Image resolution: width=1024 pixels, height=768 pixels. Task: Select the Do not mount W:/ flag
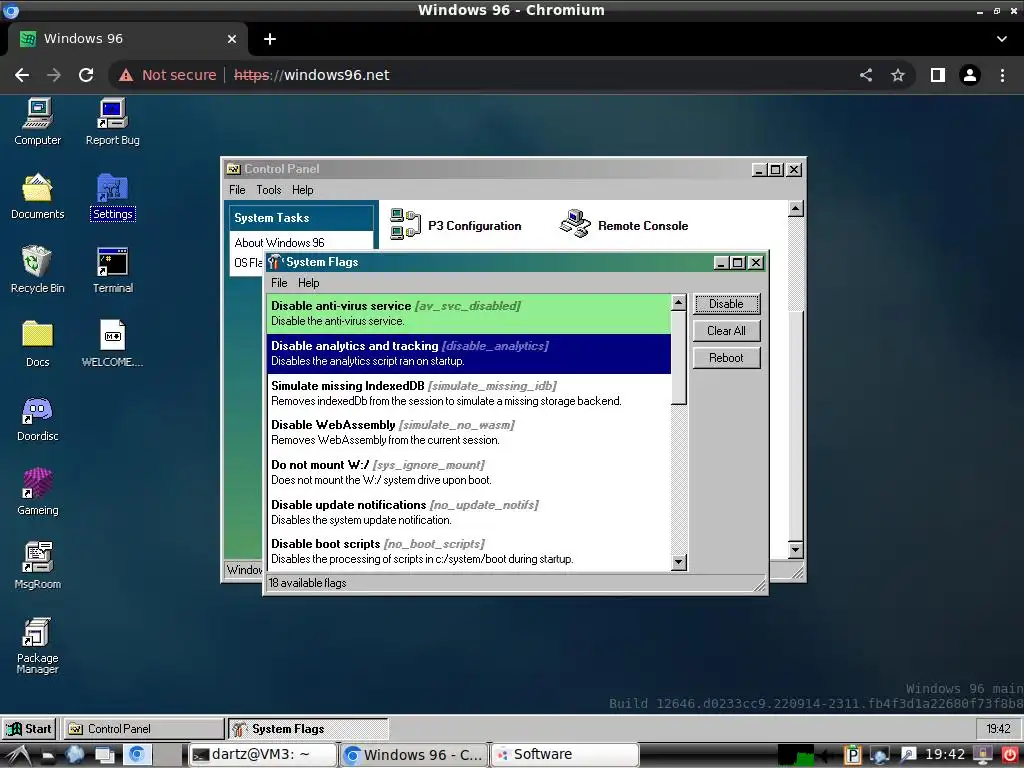(469, 472)
